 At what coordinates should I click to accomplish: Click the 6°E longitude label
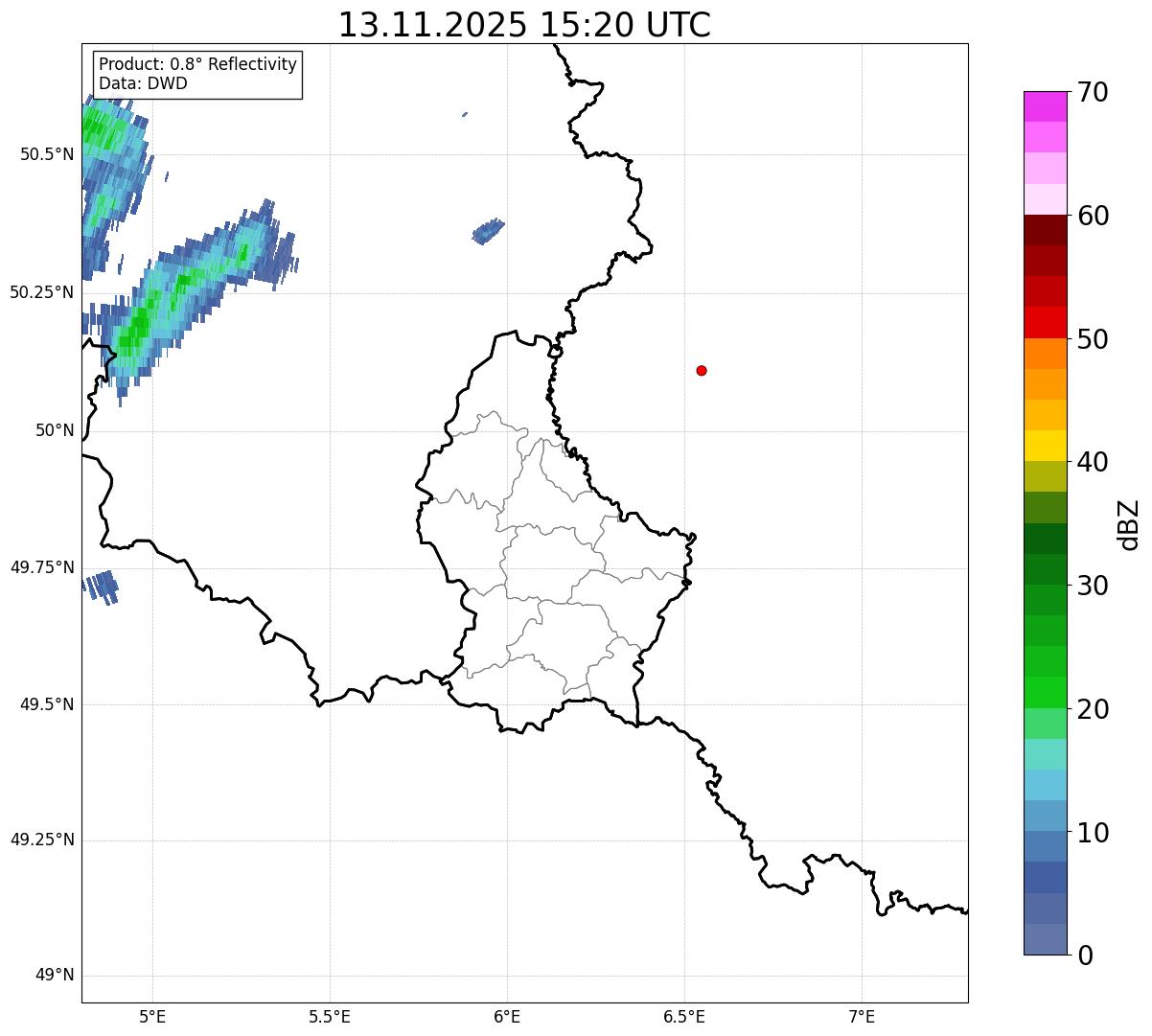[507, 1016]
